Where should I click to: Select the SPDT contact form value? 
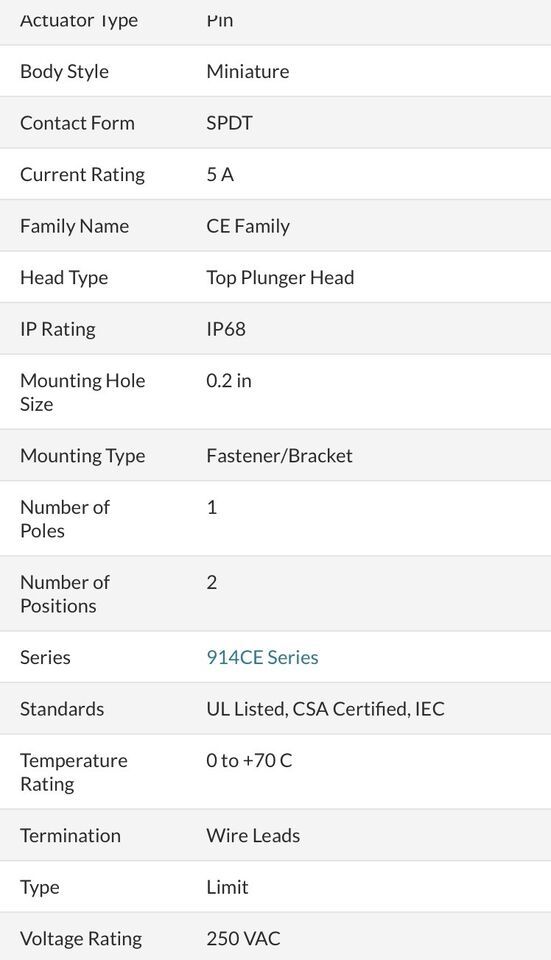tap(229, 122)
